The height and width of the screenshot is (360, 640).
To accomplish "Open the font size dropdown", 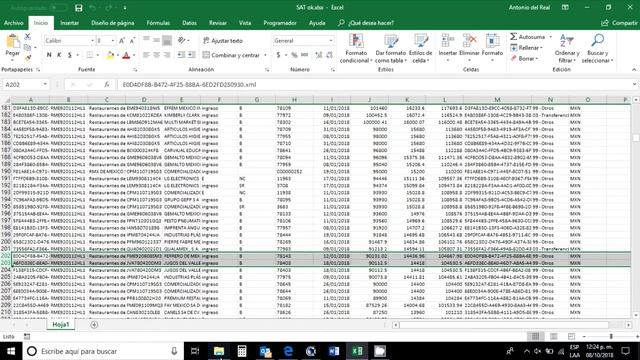I will click(112, 40).
